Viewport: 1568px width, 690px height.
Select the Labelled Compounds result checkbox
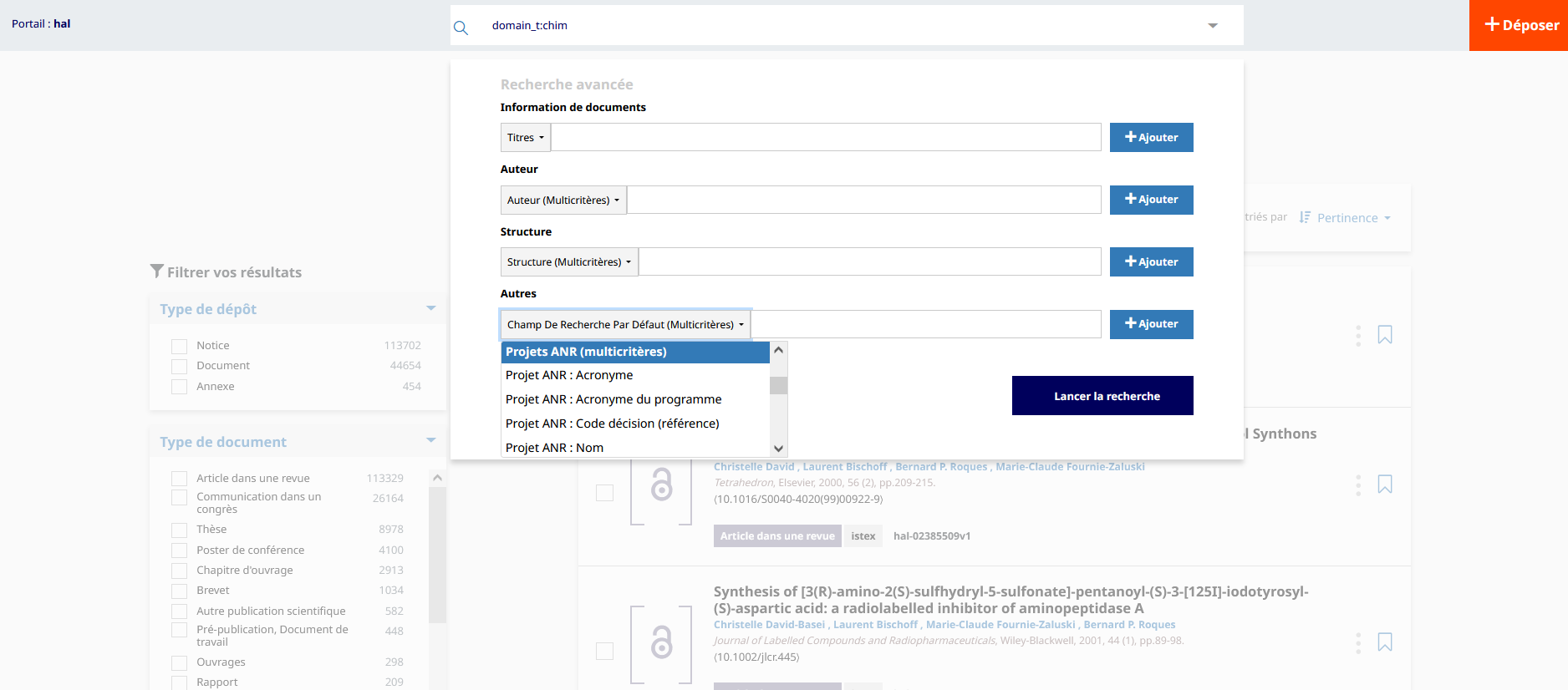tap(604, 651)
